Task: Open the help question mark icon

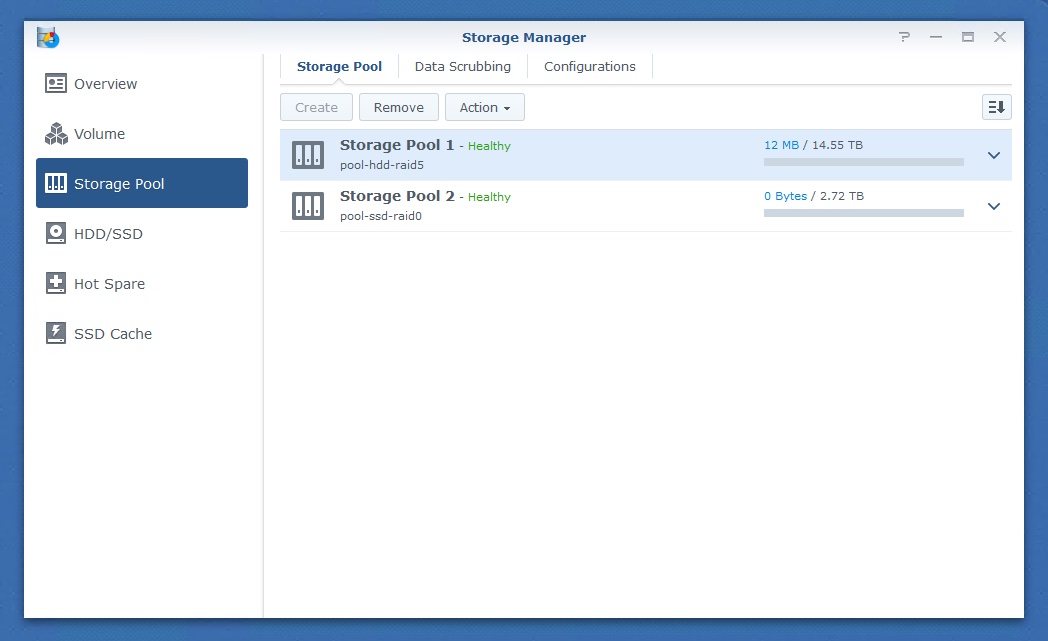Action: pyautogui.click(x=905, y=37)
